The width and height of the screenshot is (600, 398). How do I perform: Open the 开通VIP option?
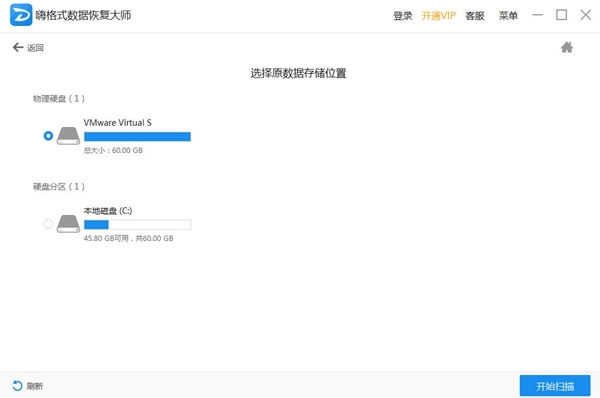click(439, 16)
